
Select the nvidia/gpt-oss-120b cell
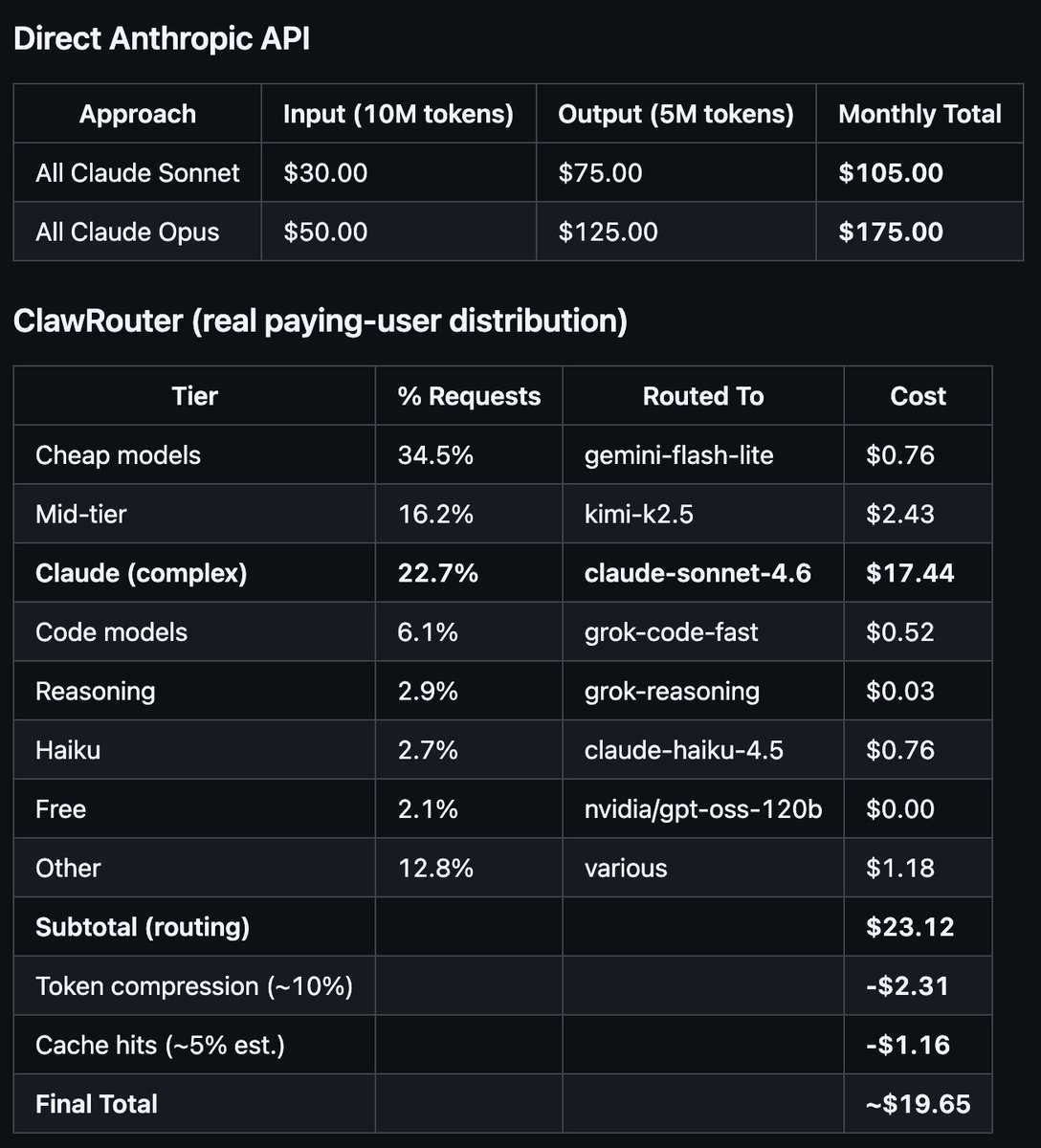(702, 809)
